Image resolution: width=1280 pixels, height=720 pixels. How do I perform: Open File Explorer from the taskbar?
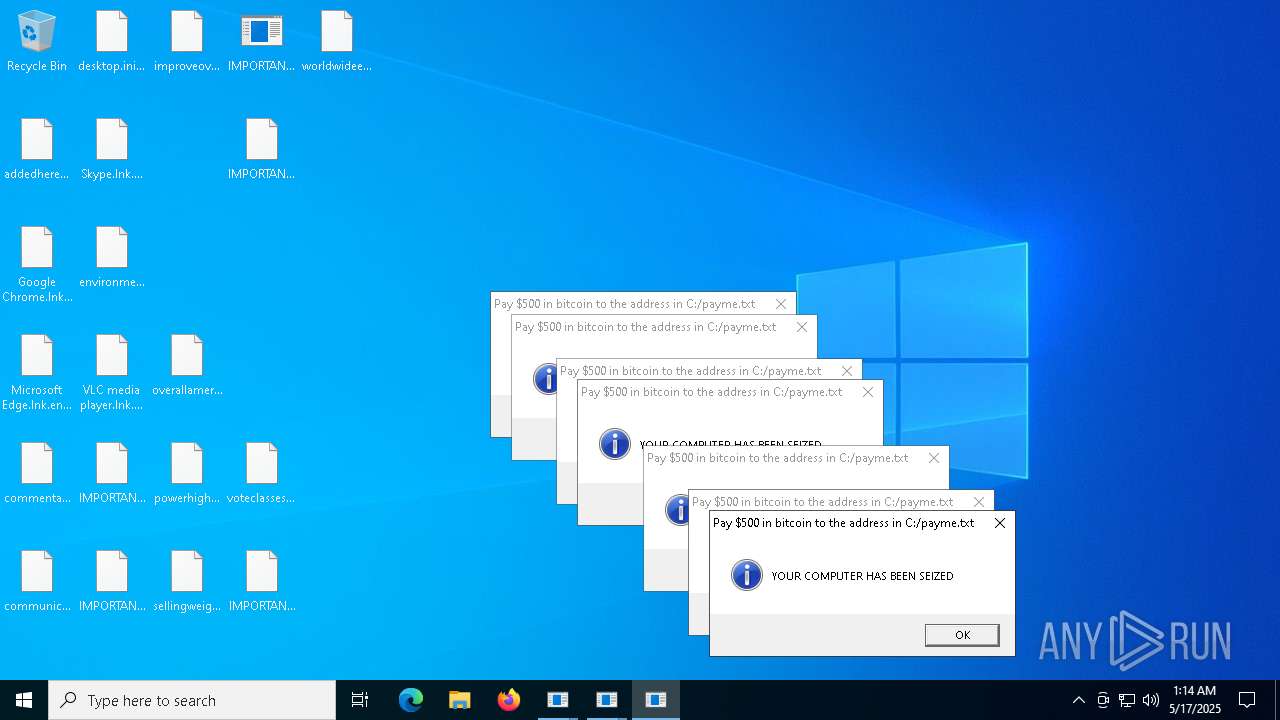[x=460, y=700]
